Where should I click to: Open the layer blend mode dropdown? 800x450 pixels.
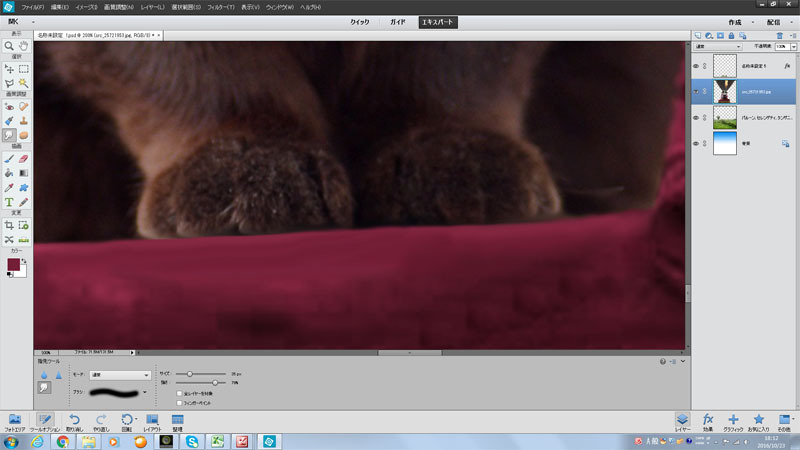pos(718,46)
